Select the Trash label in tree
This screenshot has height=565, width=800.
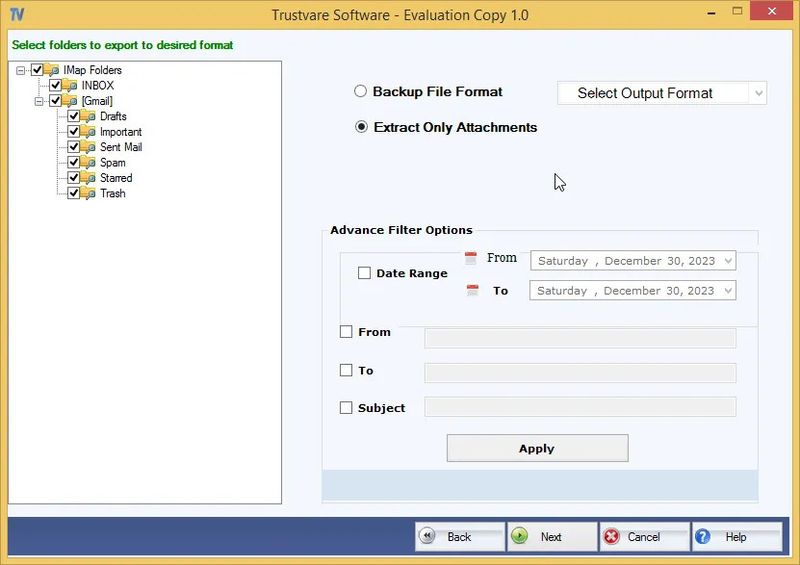(x=113, y=193)
